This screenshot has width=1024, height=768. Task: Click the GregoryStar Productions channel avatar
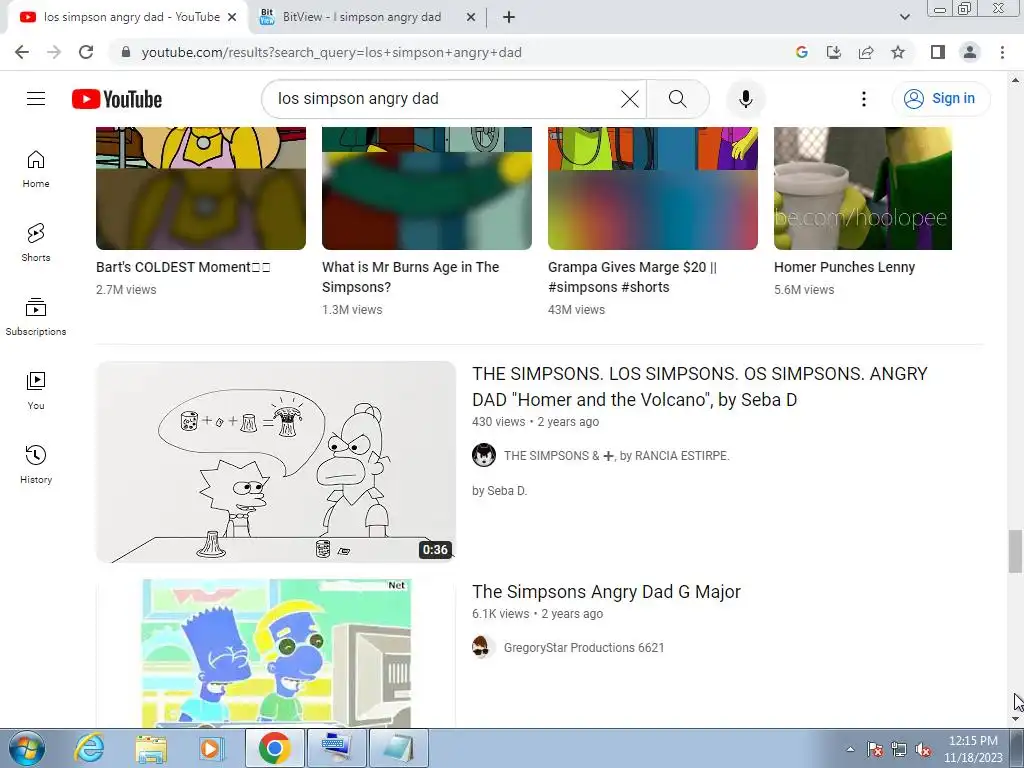[484, 647]
